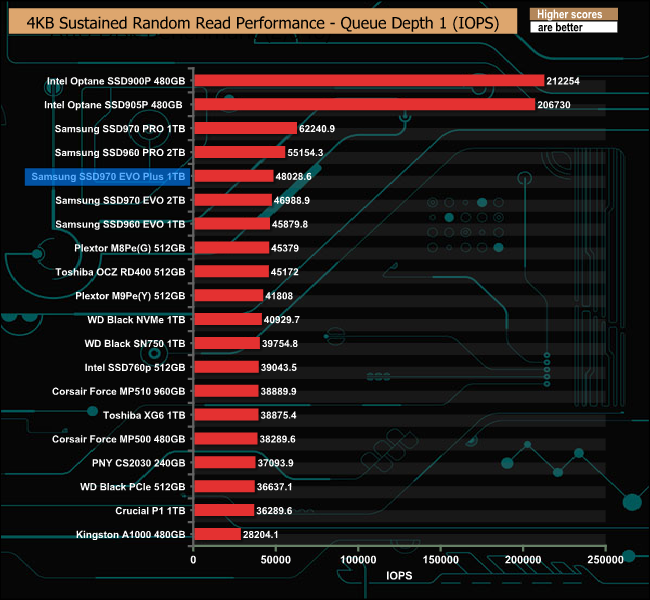Select the Intel Optane SSD900P 480GB label

click(x=116, y=81)
